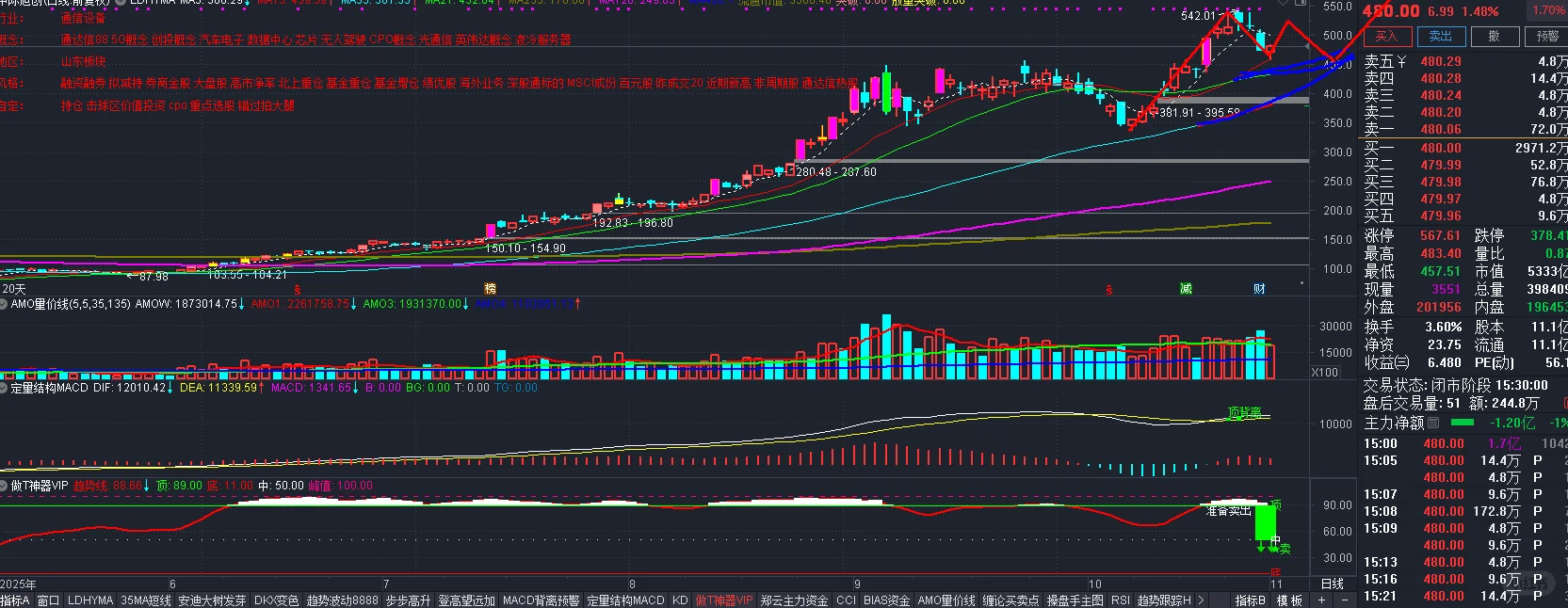Click the 榜 event marker icon
This screenshot has height=608, width=1568.
pyautogui.click(x=490, y=289)
